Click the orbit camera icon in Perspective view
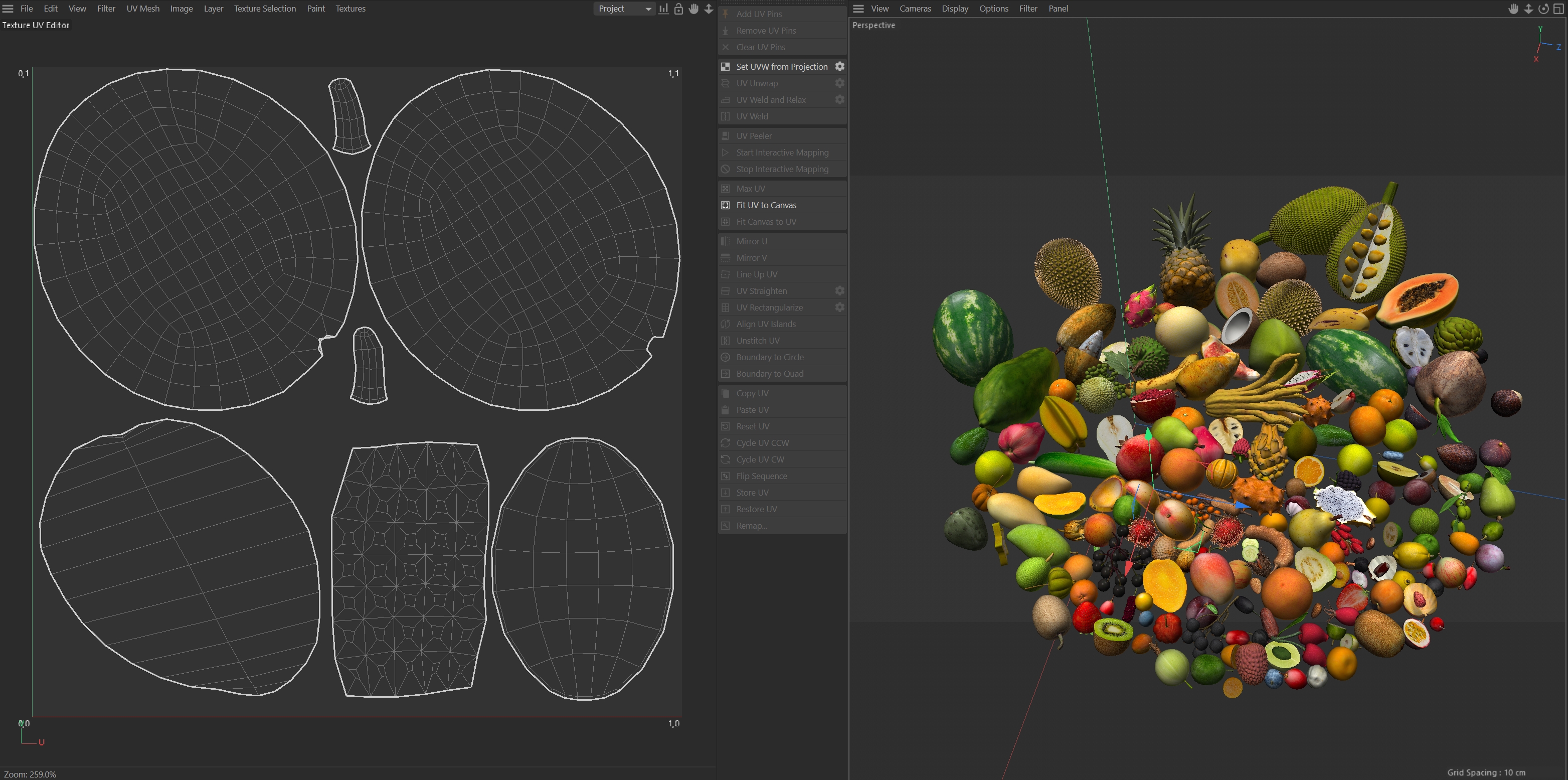This screenshot has height=780, width=1568. (1543, 9)
